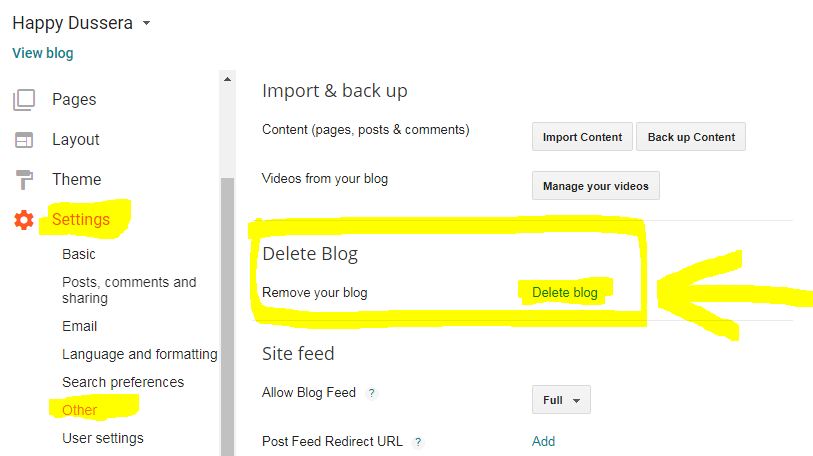The width and height of the screenshot is (813, 456).
Task: Select Other settings in sidebar
Action: point(80,410)
